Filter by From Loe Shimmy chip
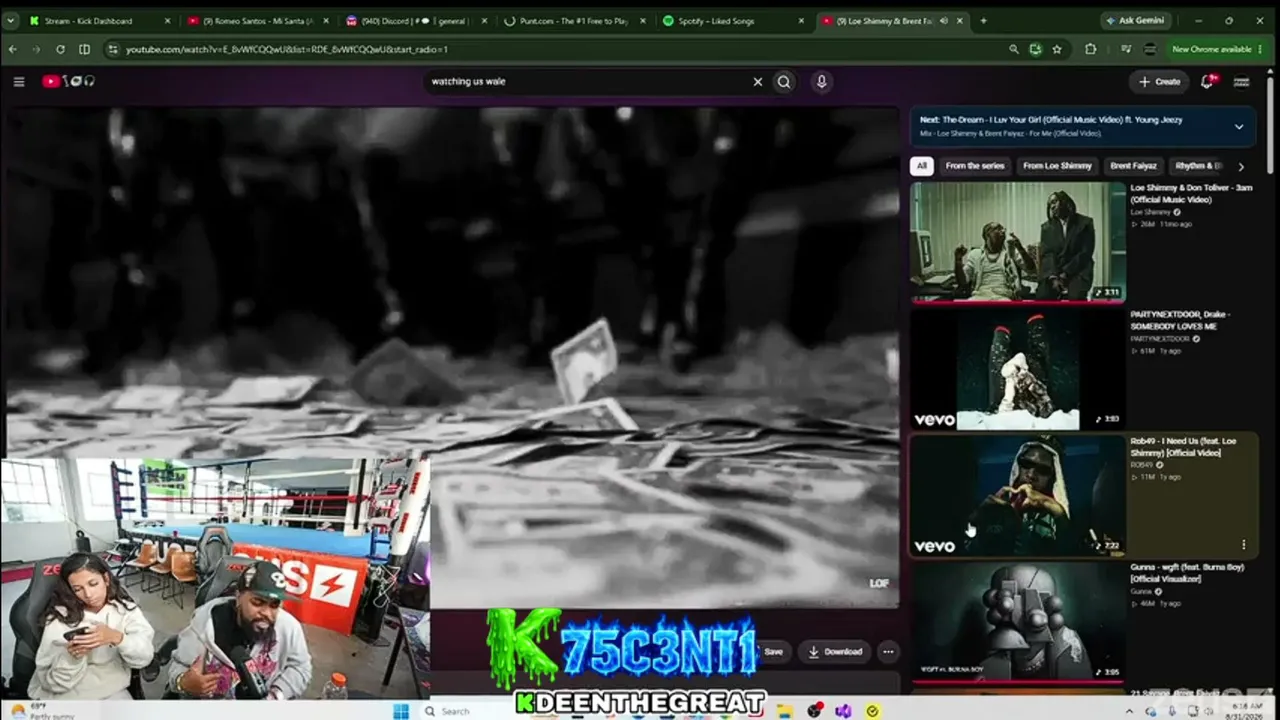1280x720 pixels. tap(1057, 166)
